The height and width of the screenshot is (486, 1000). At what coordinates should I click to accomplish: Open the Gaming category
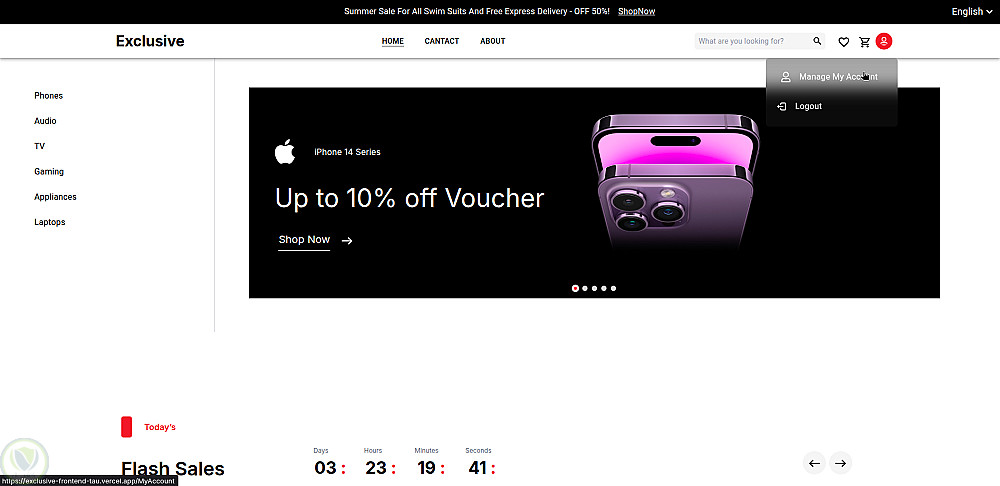click(x=49, y=172)
